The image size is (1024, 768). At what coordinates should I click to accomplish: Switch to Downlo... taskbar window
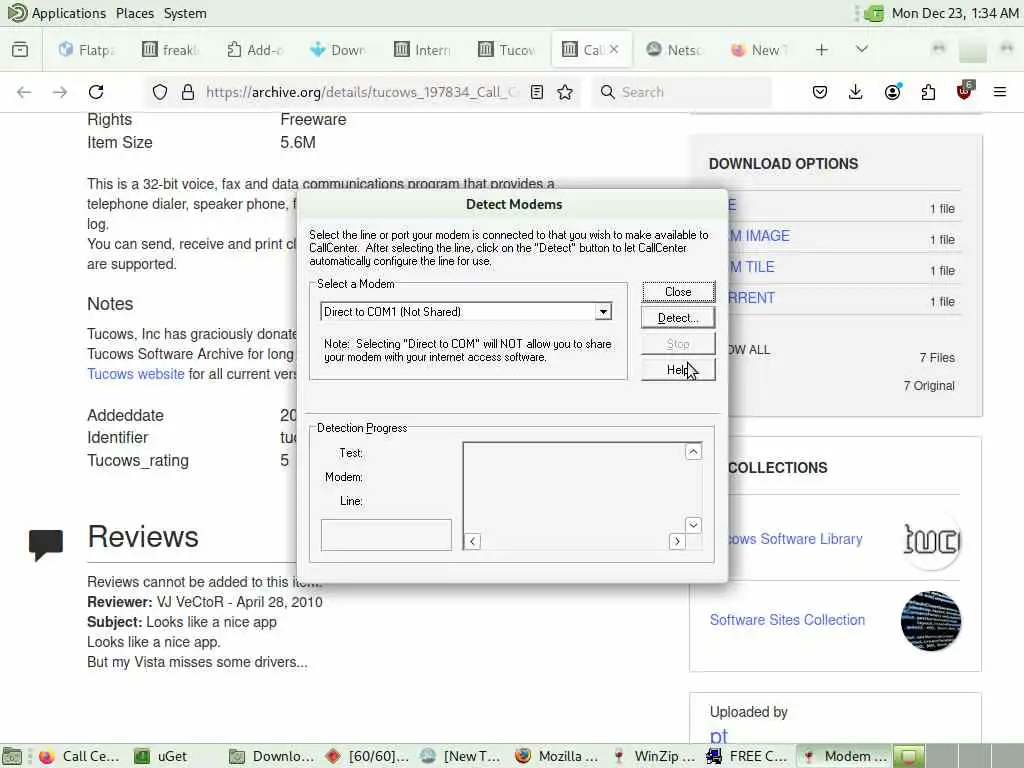[272, 756]
